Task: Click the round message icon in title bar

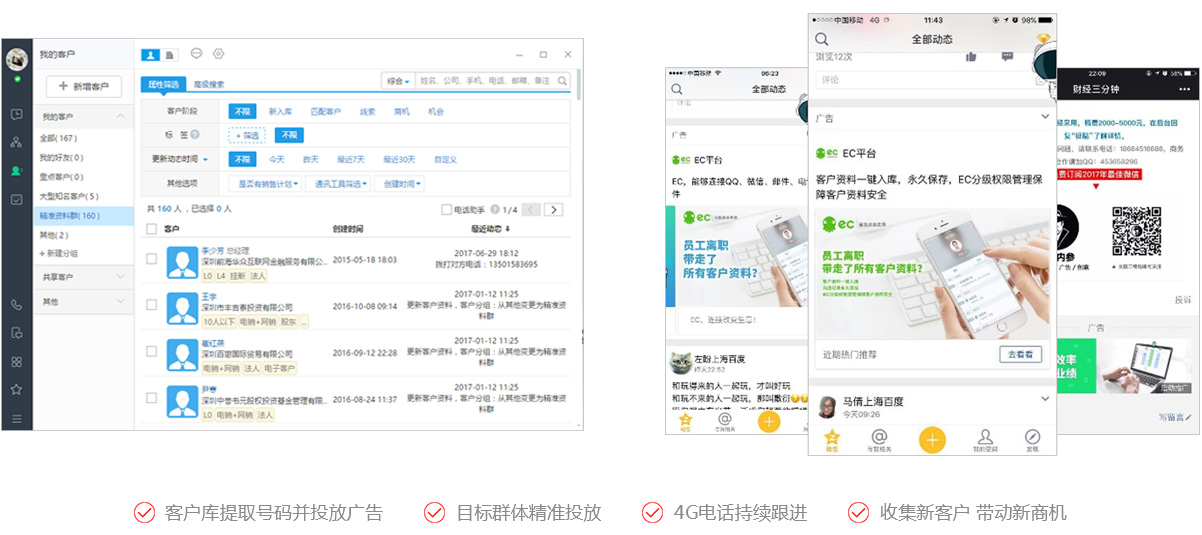Action: coord(196,54)
